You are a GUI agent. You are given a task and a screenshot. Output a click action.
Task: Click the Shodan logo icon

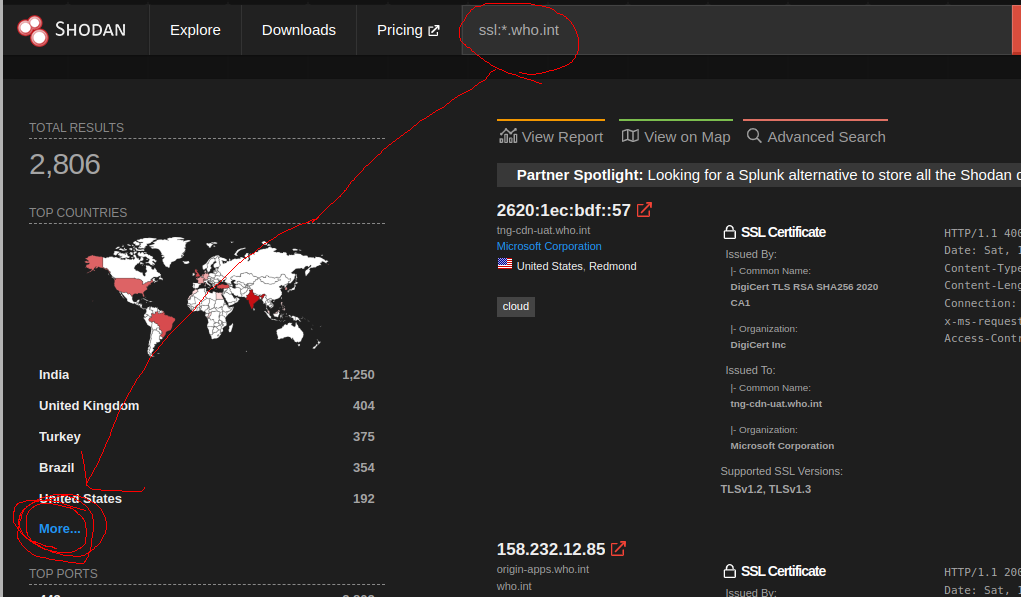(33, 30)
